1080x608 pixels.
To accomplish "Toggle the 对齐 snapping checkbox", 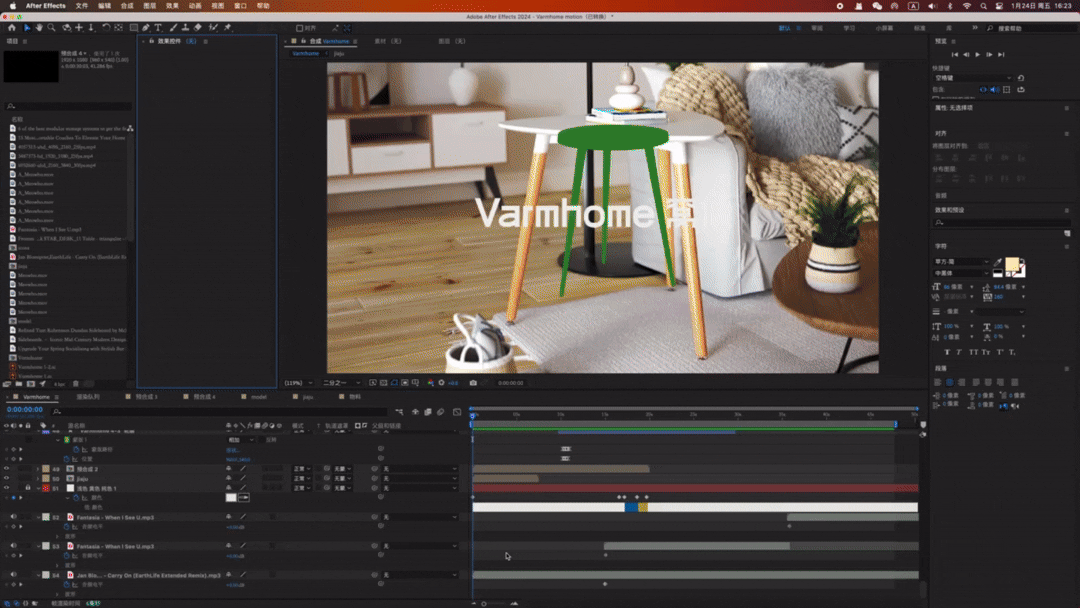I will click(300, 28).
